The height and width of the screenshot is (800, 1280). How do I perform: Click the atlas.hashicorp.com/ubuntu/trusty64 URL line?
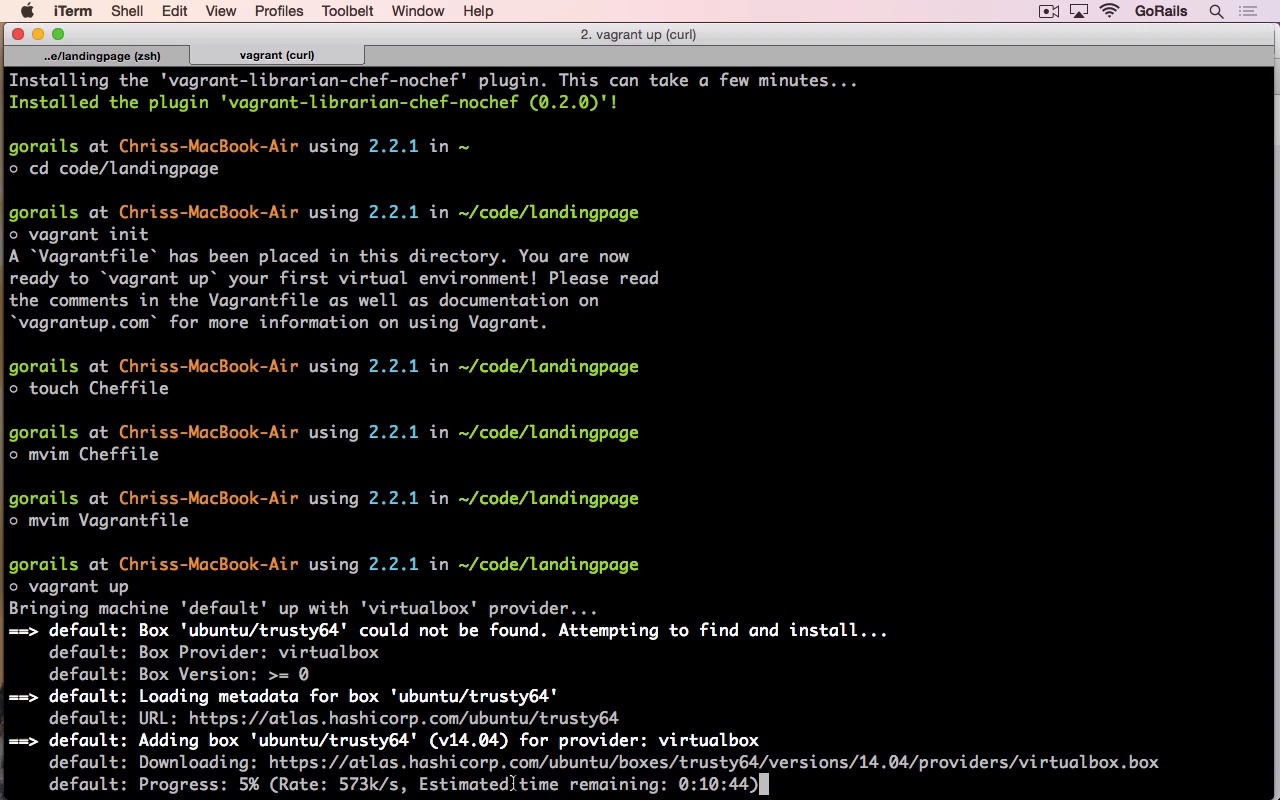(x=334, y=718)
